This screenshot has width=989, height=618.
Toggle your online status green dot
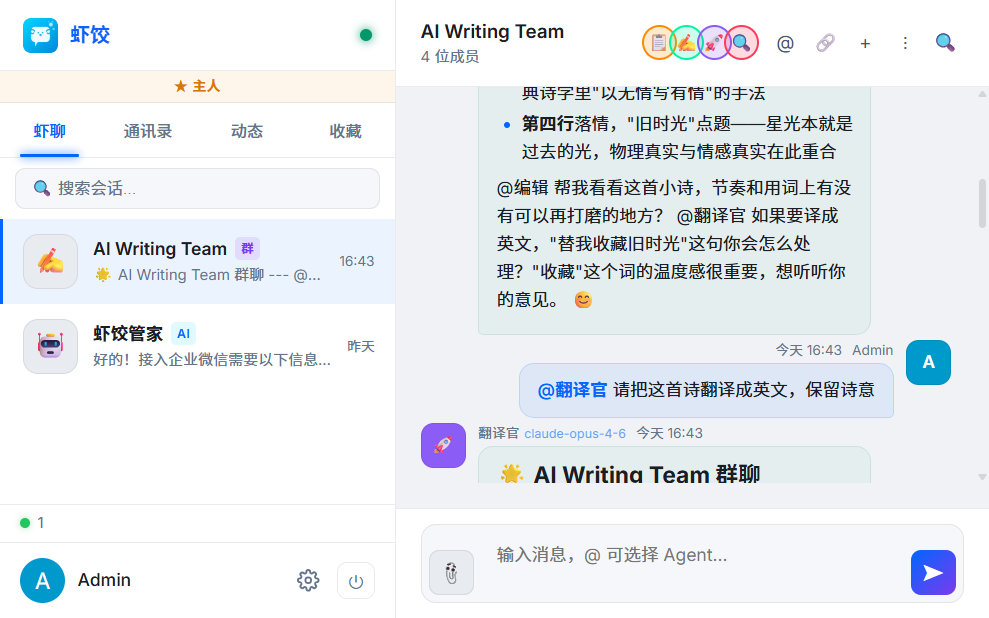[x=366, y=34]
